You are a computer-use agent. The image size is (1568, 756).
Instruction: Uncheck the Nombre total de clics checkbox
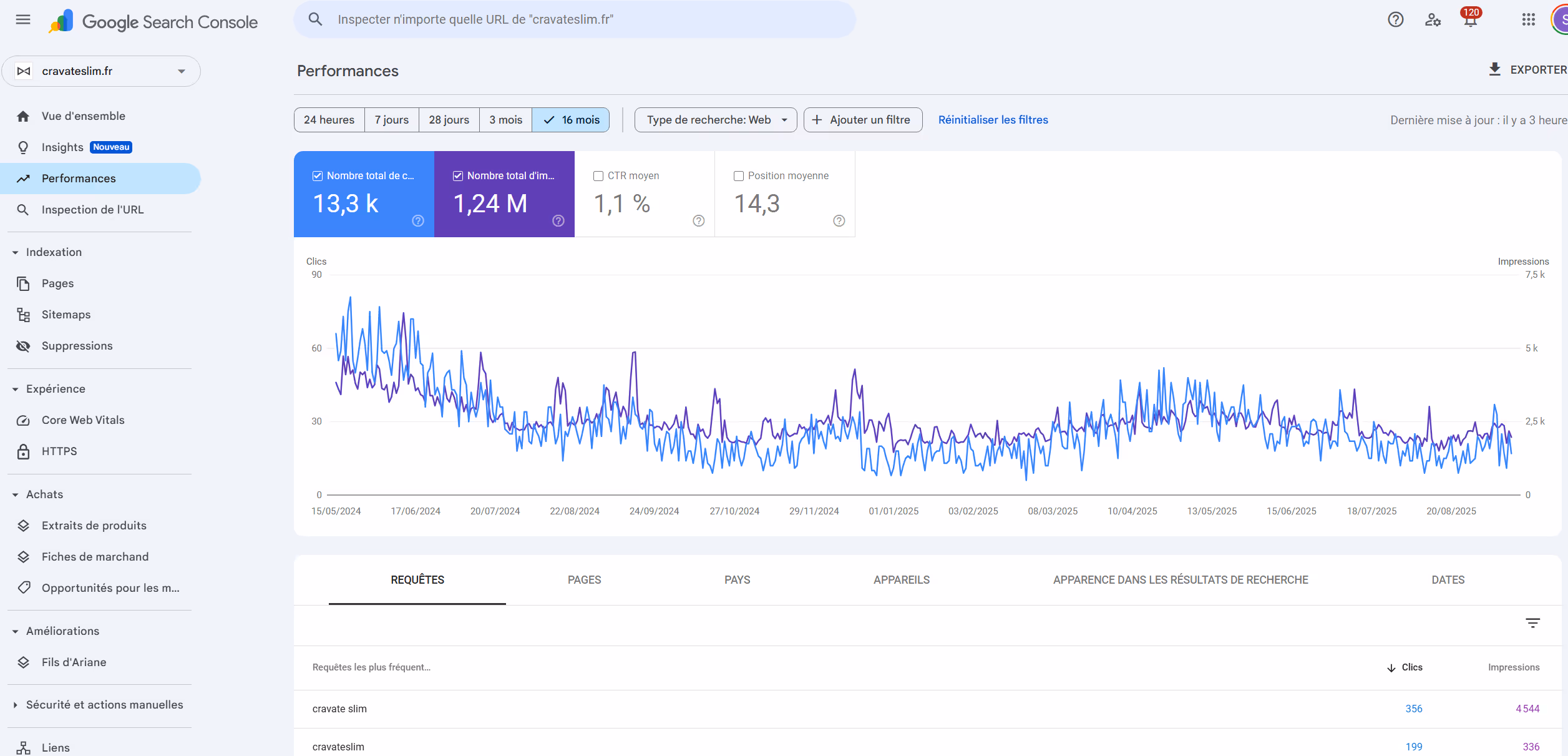(x=318, y=176)
